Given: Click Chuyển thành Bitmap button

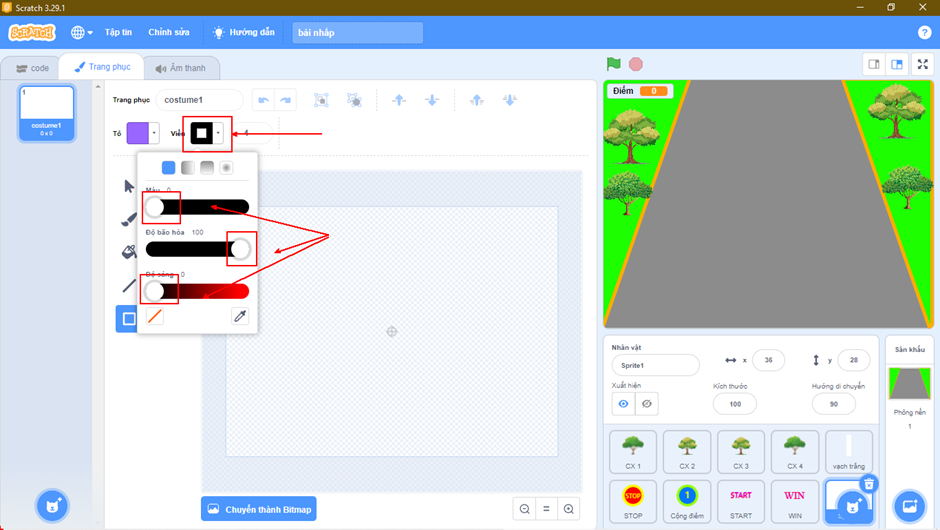Looking at the screenshot, I should click(258, 509).
